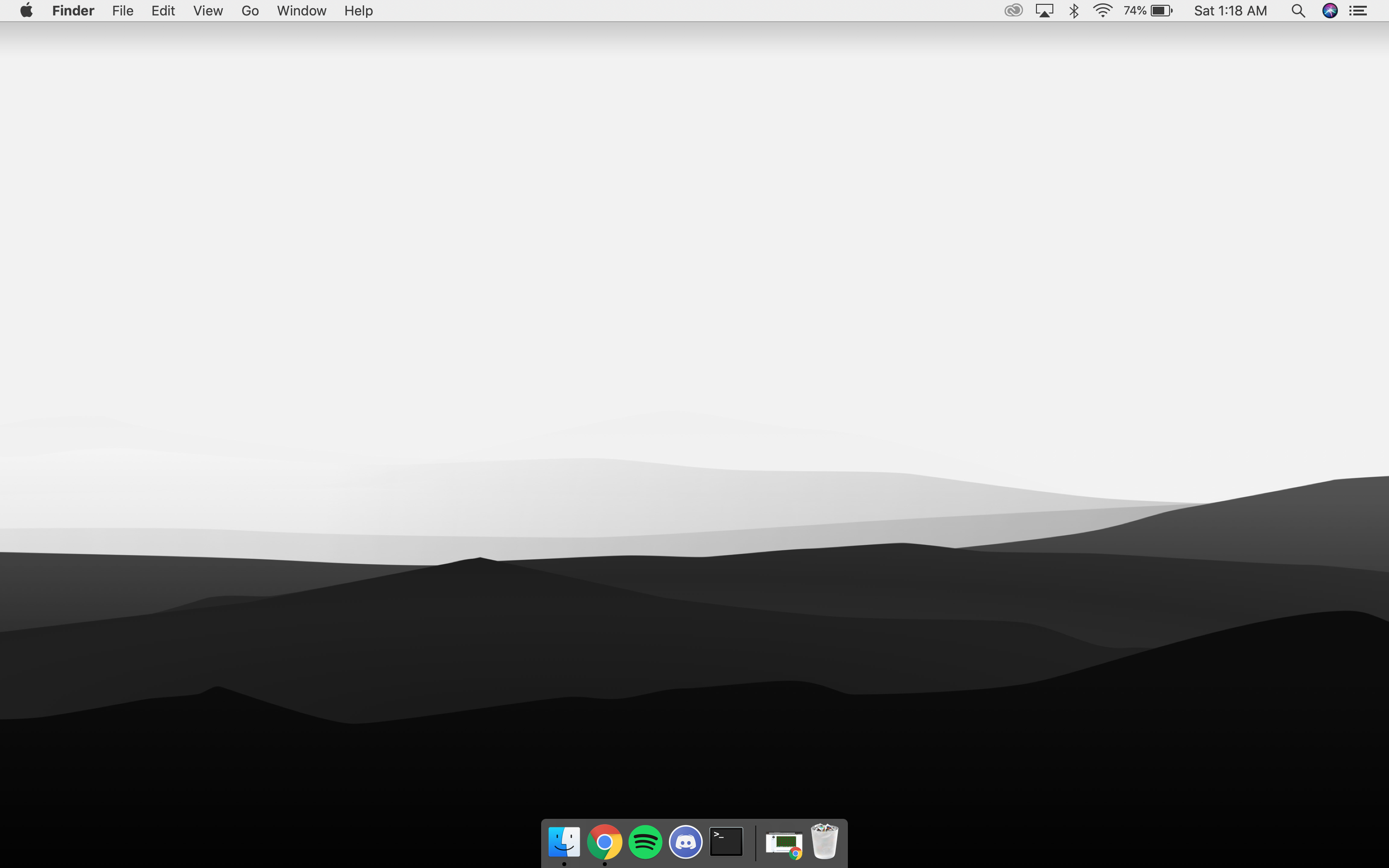Open the Go menu
Viewport: 1389px width, 868px height.
250,11
